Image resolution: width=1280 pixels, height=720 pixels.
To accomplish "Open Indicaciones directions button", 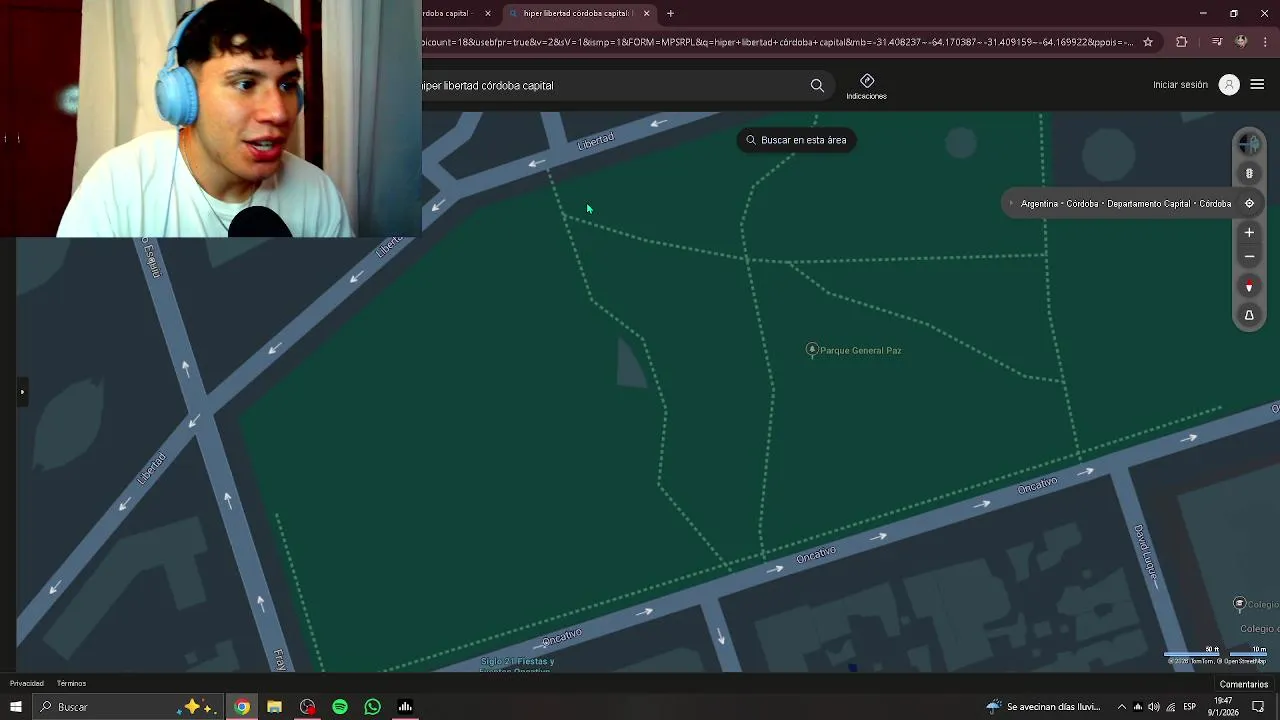I will (866, 87).
